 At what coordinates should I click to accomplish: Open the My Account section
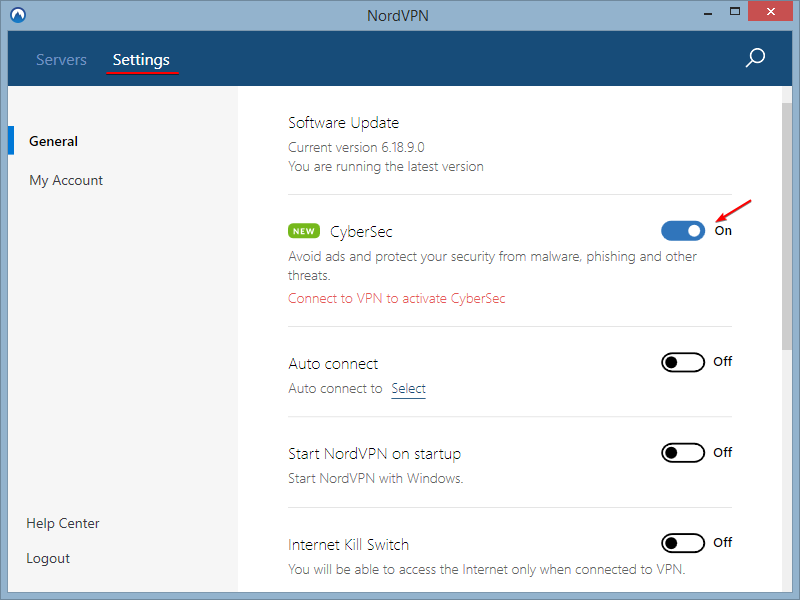[66, 180]
